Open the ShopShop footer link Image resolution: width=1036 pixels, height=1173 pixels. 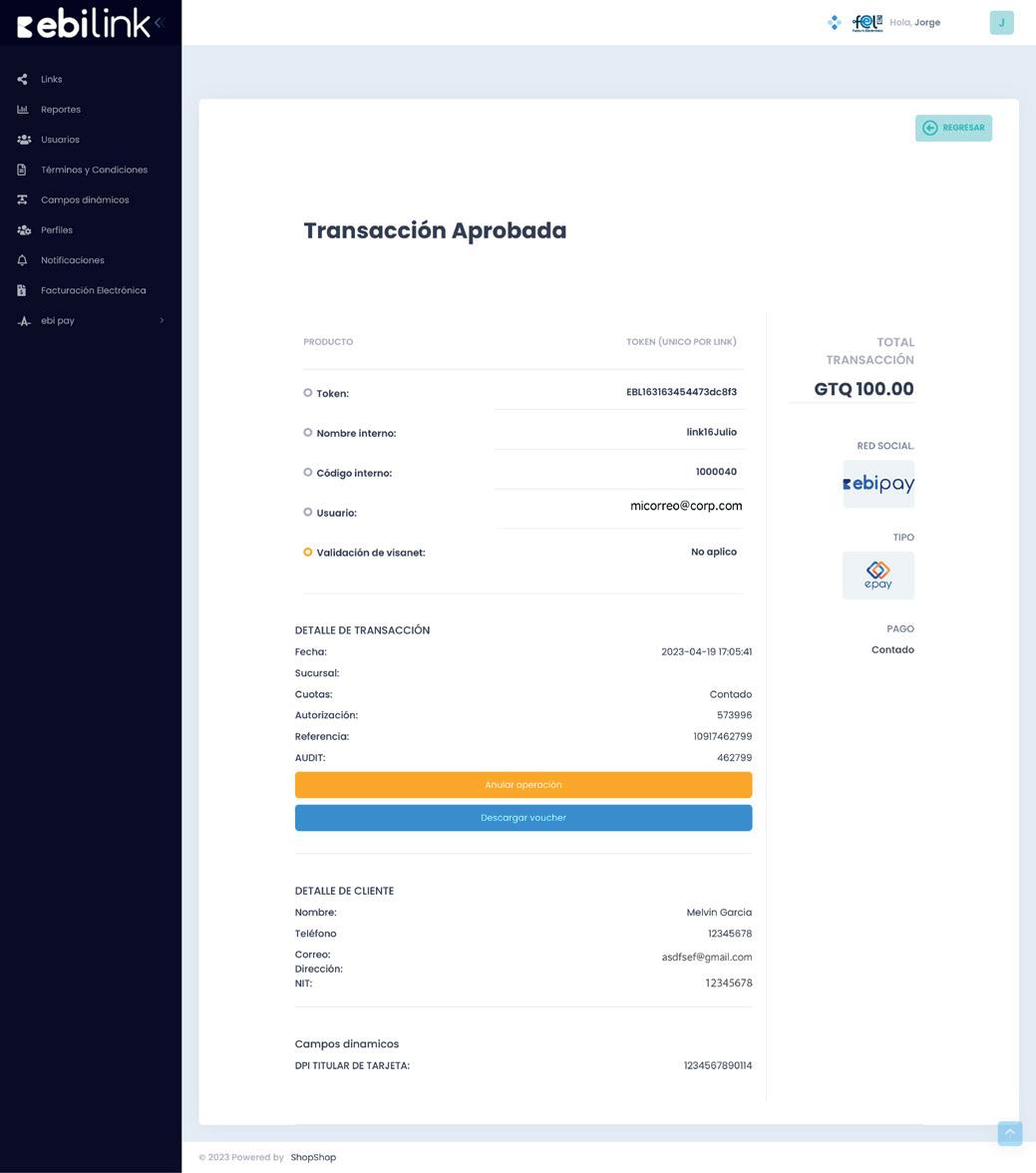point(313,1157)
